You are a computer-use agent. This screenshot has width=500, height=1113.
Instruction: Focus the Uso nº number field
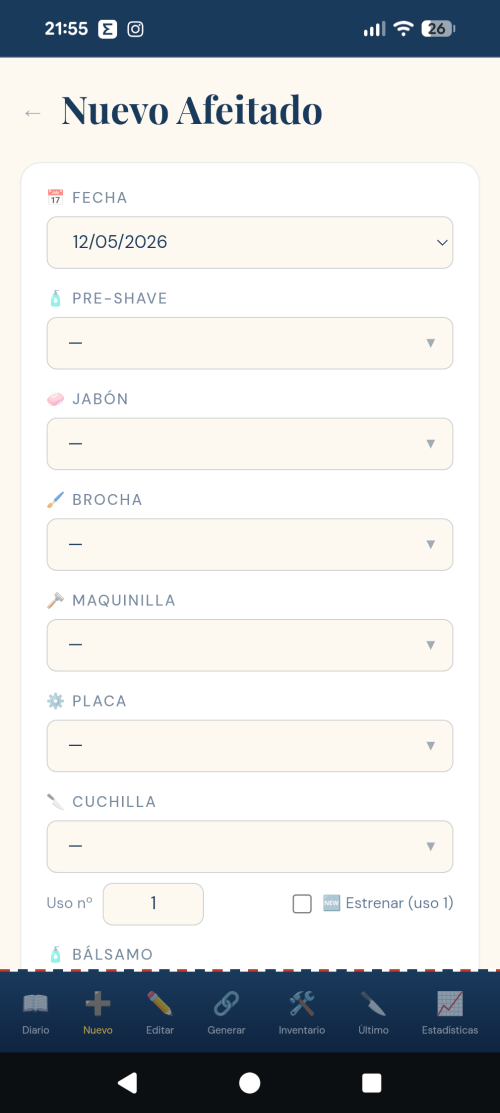153,904
